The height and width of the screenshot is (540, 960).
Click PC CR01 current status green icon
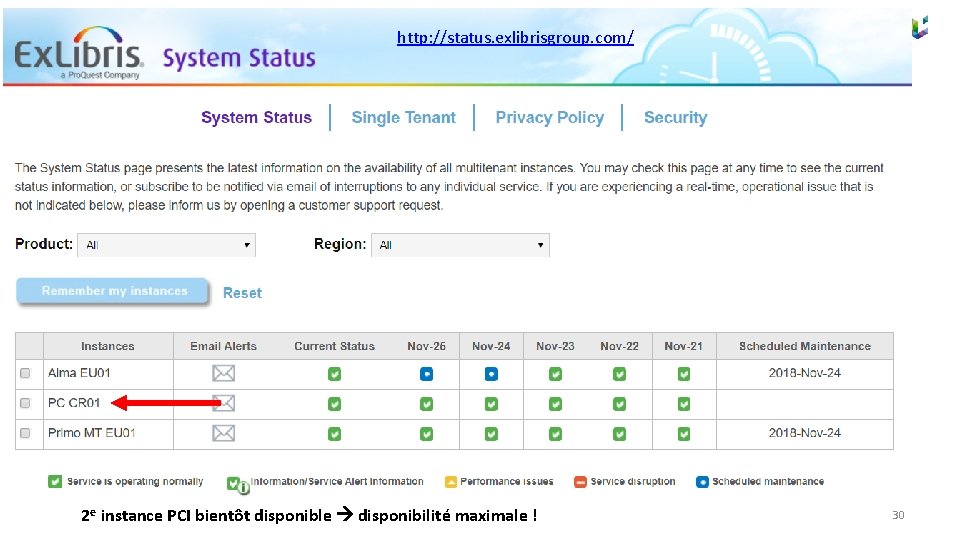pyautogui.click(x=334, y=404)
